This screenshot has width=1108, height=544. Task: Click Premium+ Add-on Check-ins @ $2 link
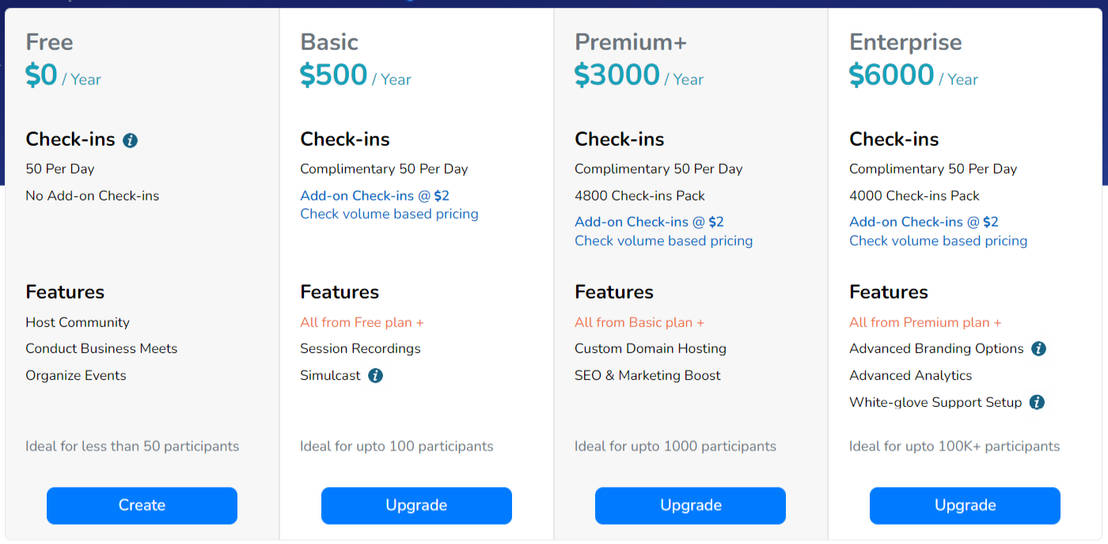649,222
